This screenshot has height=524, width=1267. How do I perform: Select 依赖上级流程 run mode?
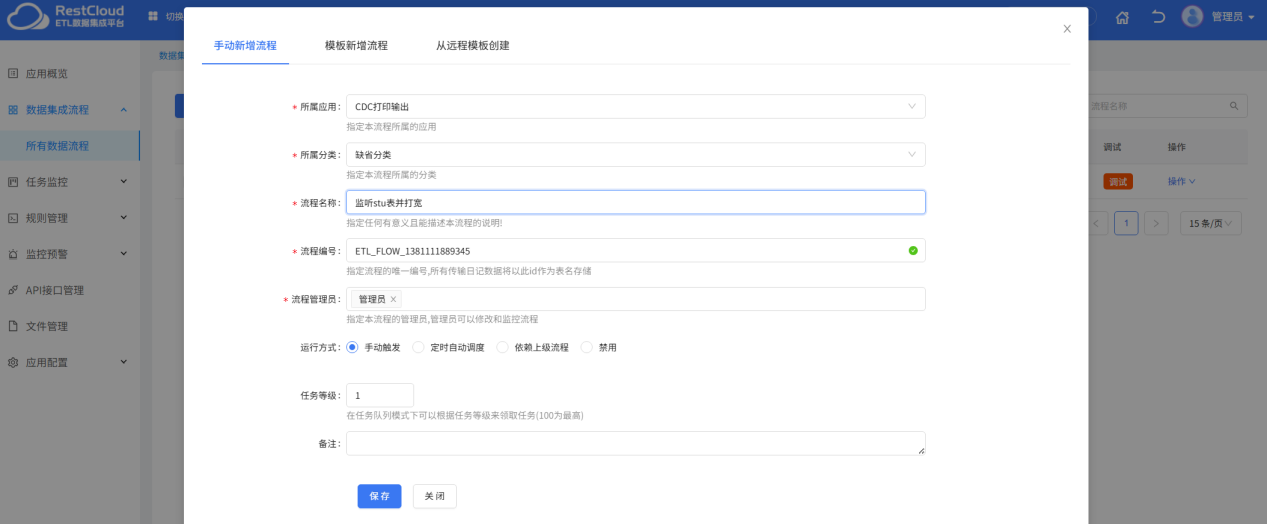[x=502, y=347]
